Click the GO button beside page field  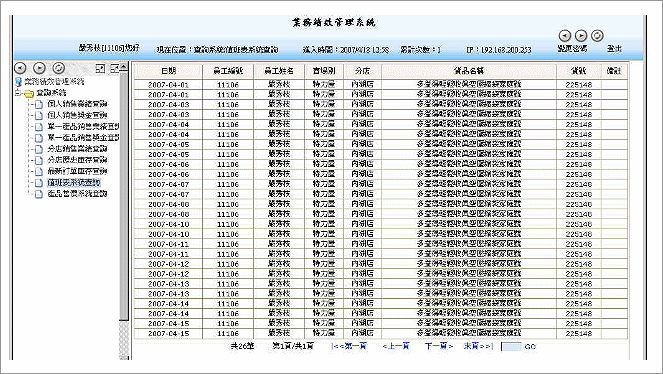click(x=530, y=347)
